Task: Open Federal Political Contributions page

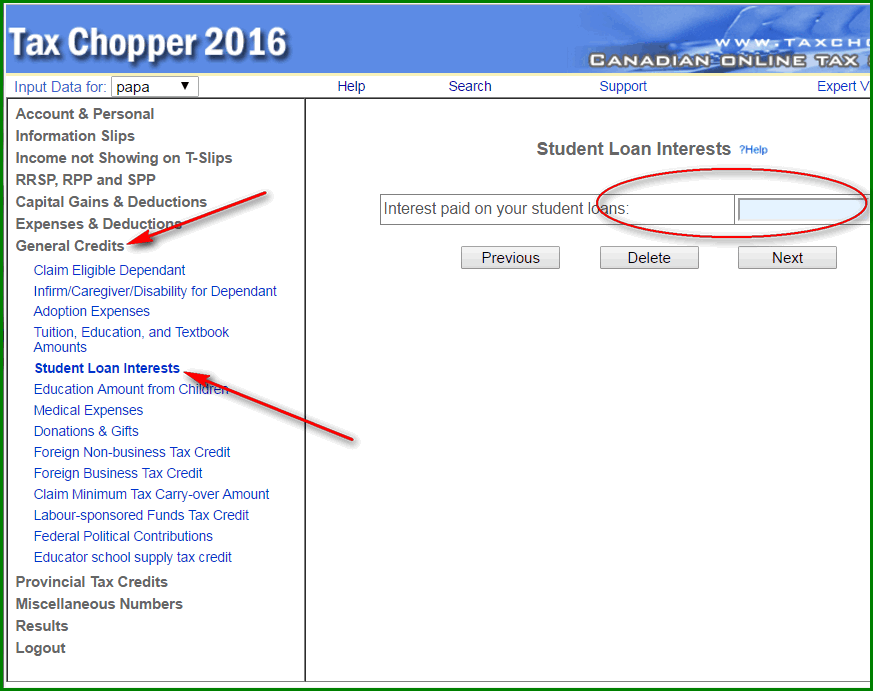Action: tap(123, 536)
